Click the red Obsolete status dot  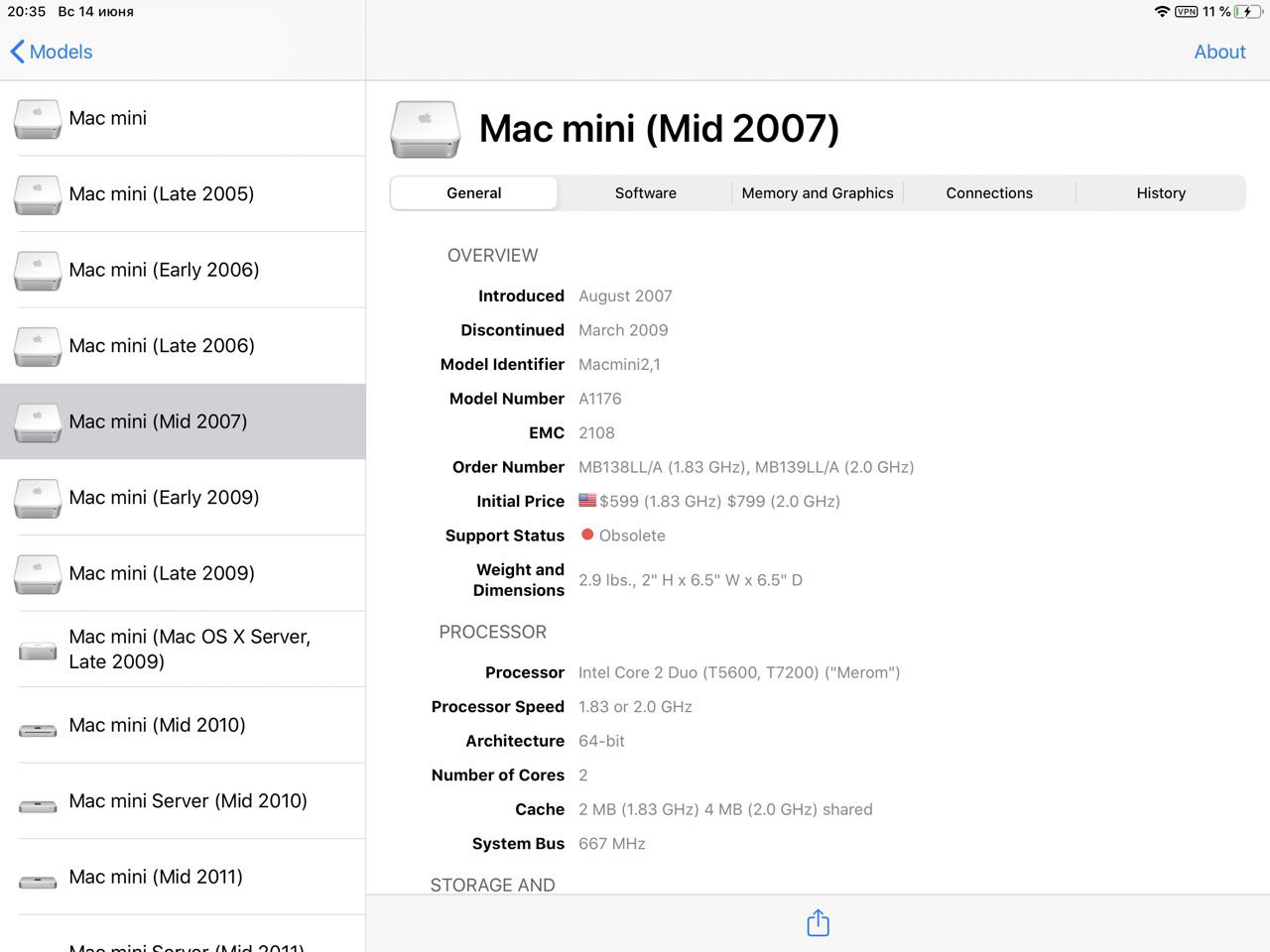pyautogui.click(x=587, y=535)
